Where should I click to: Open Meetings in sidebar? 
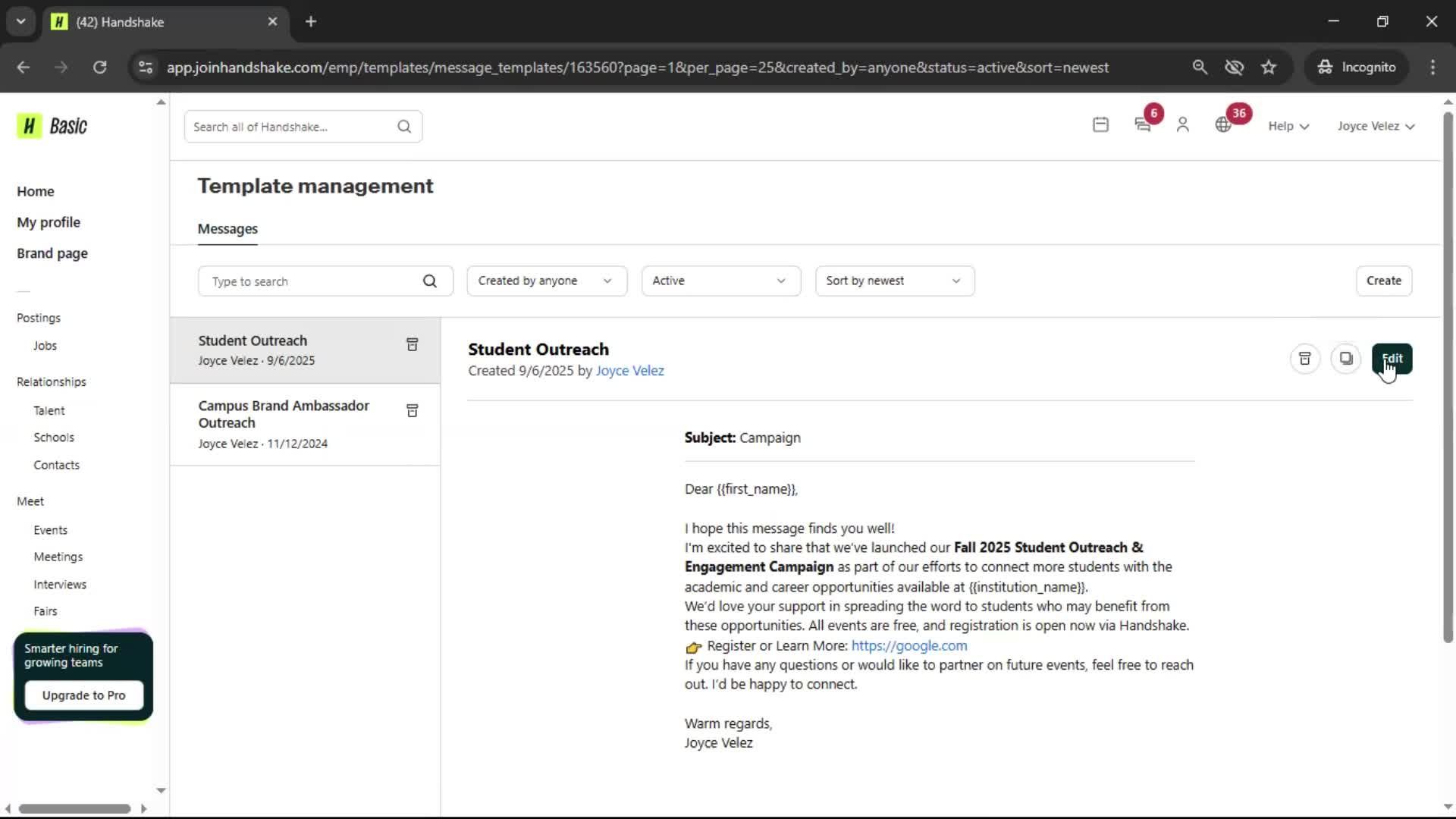click(58, 557)
